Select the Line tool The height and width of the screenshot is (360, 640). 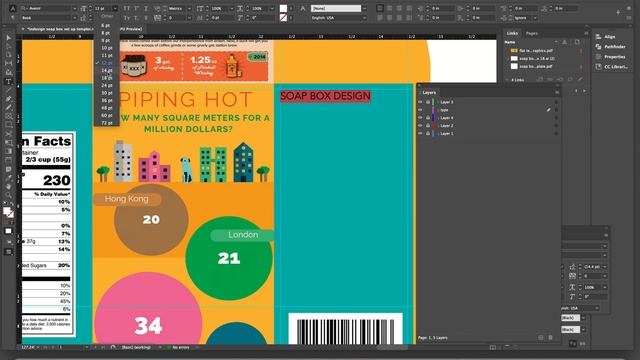point(9,90)
